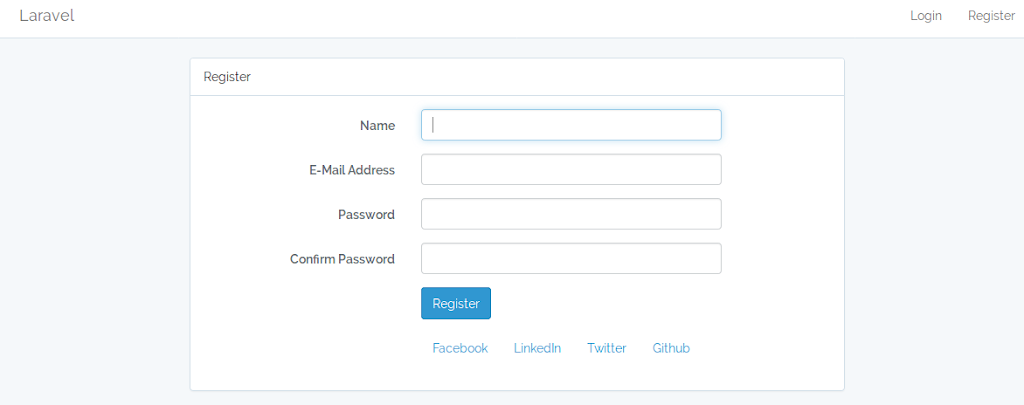Open the Login page from navbar
Screen dimensions: 1024x405
925,16
